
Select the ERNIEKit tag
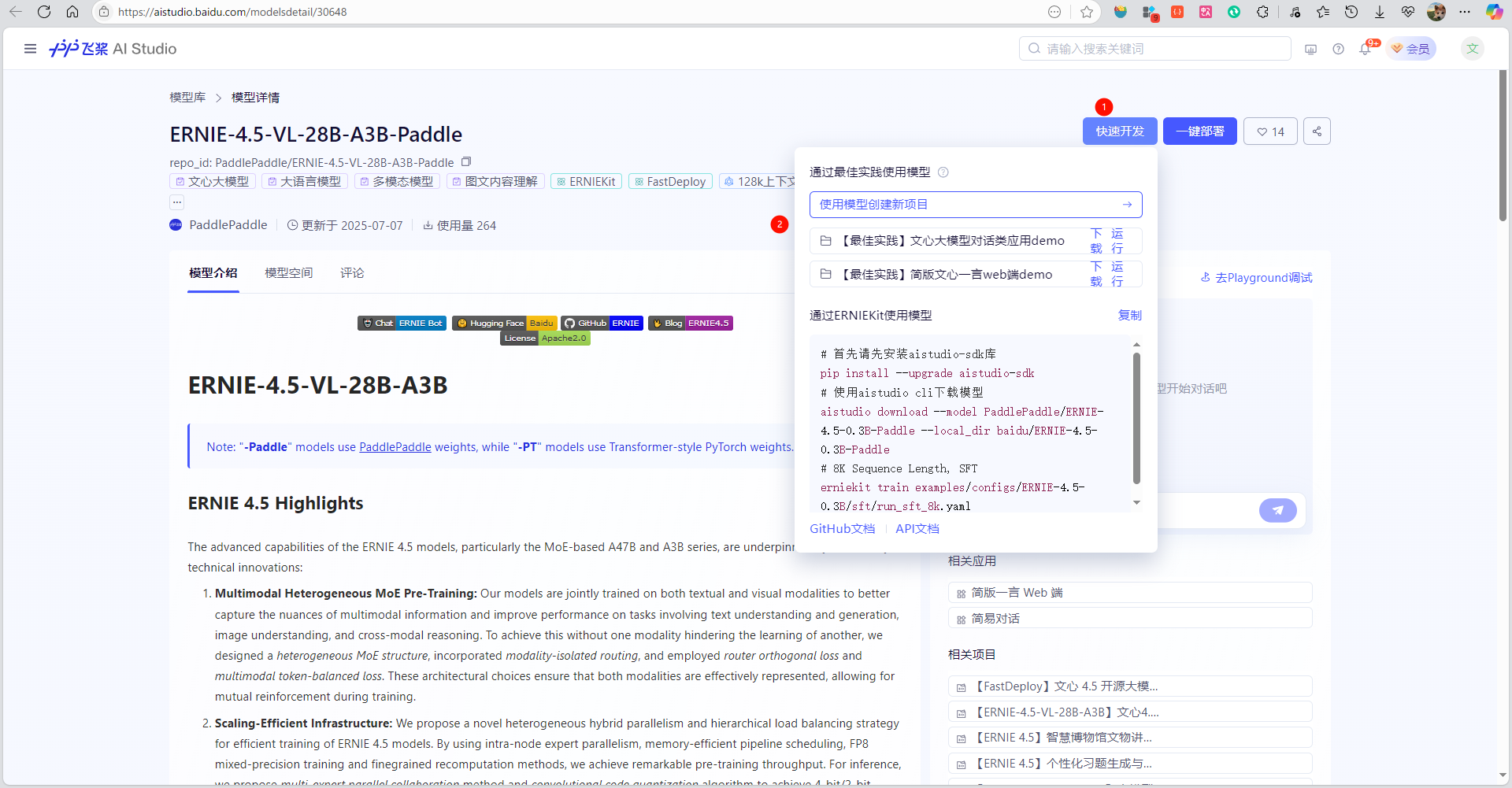[x=586, y=182]
